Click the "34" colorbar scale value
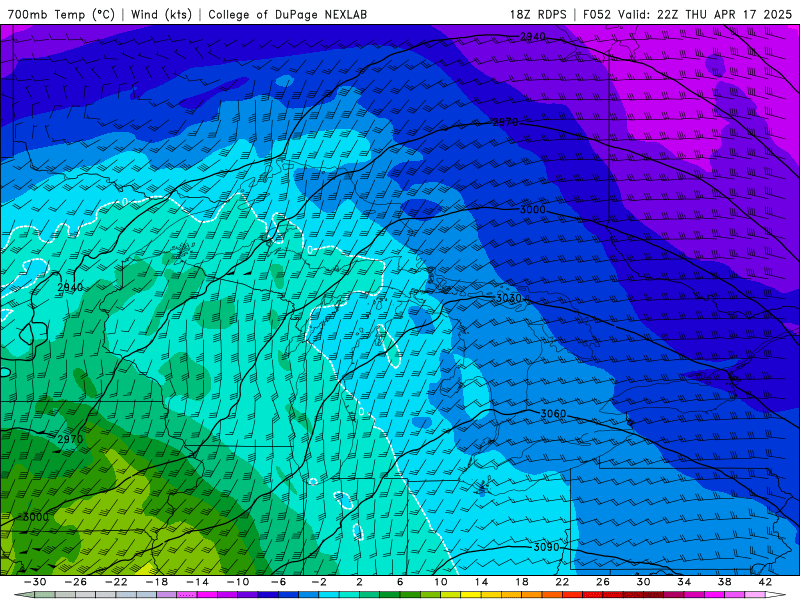This screenshot has width=800, height=600. 684,582
